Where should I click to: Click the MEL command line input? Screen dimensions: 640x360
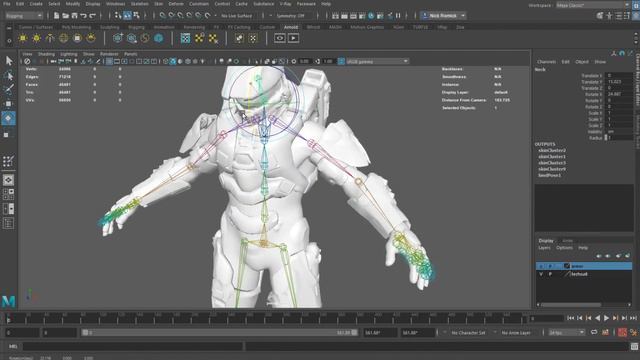click(x=133, y=347)
